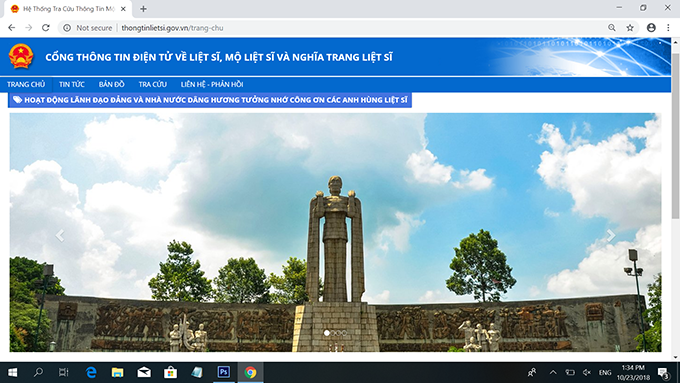Open a new browser tab
The height and width of the screenshot is (383, 680).
coord(143,9)
